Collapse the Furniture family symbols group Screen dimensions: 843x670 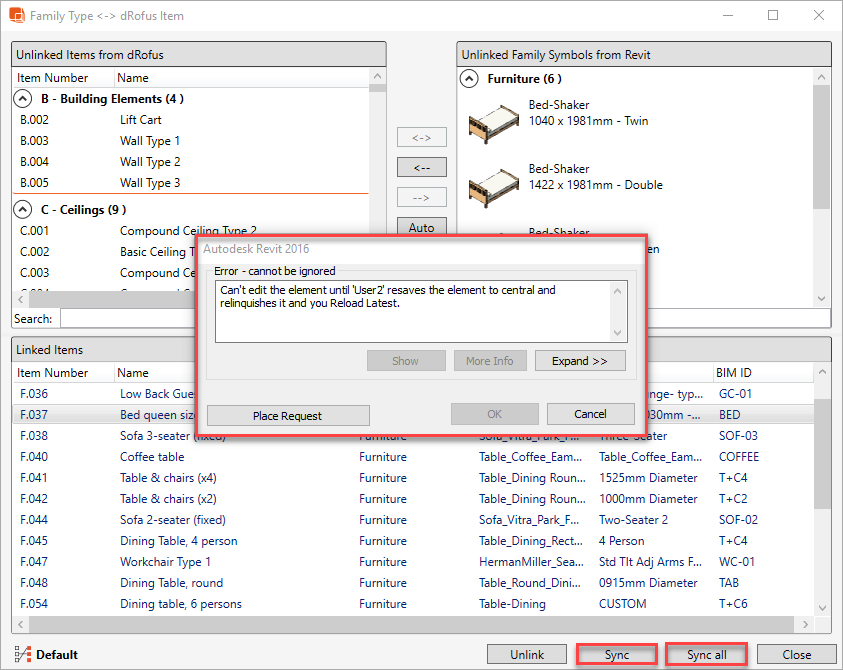468,78
